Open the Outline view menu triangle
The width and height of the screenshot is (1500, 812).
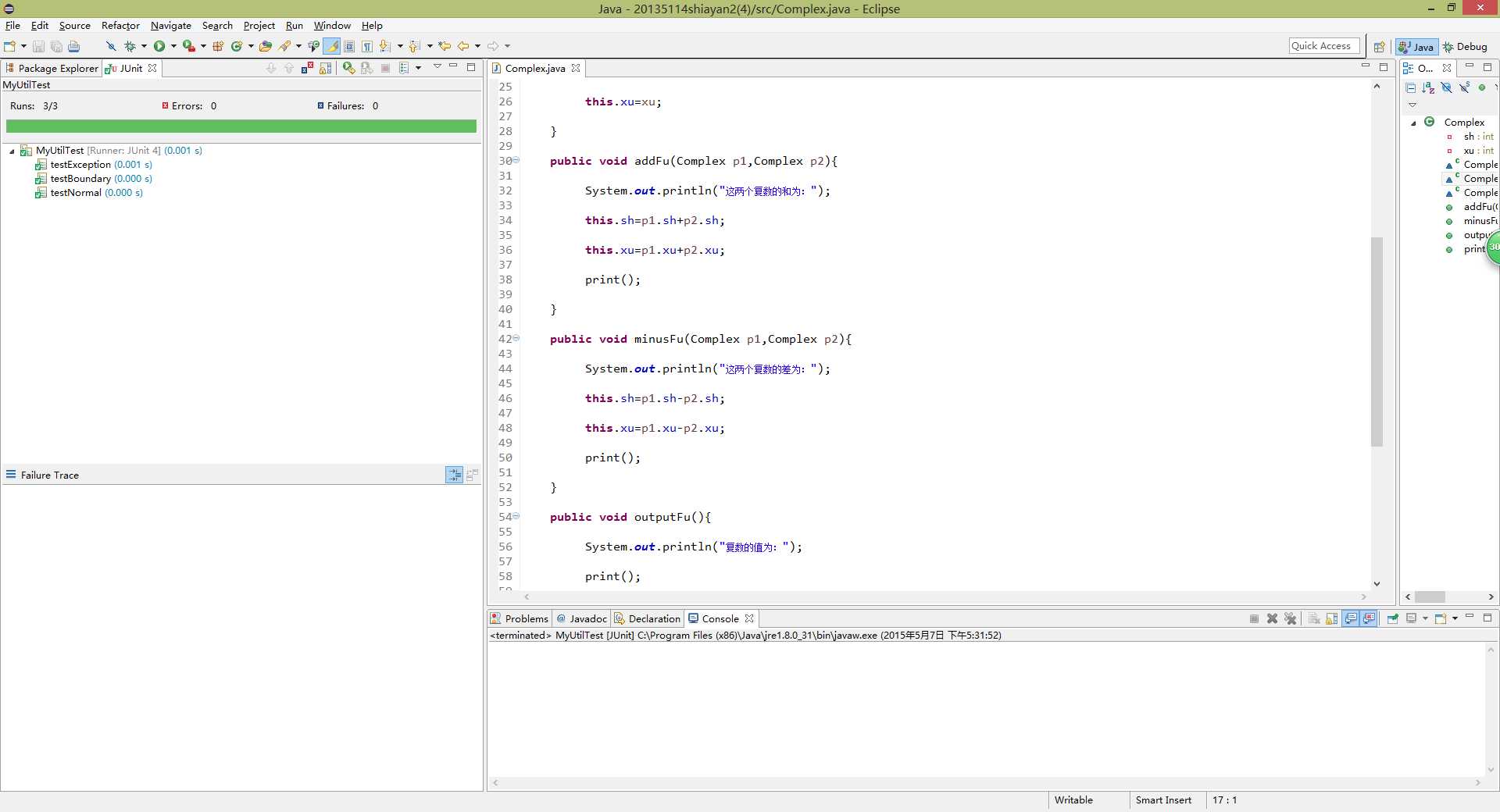coord(1412,105)
